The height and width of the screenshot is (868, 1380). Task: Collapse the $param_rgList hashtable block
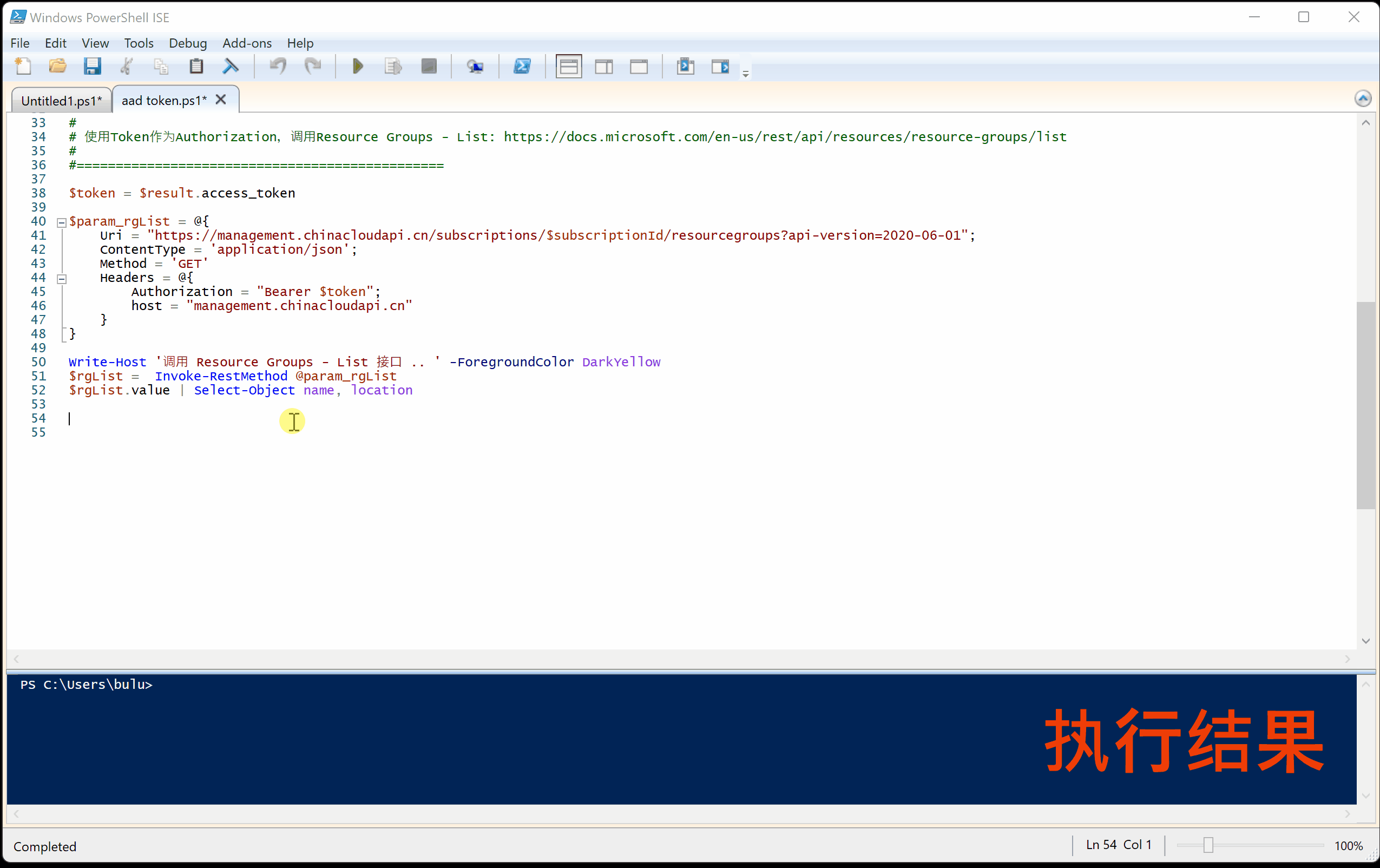[61, 222]
